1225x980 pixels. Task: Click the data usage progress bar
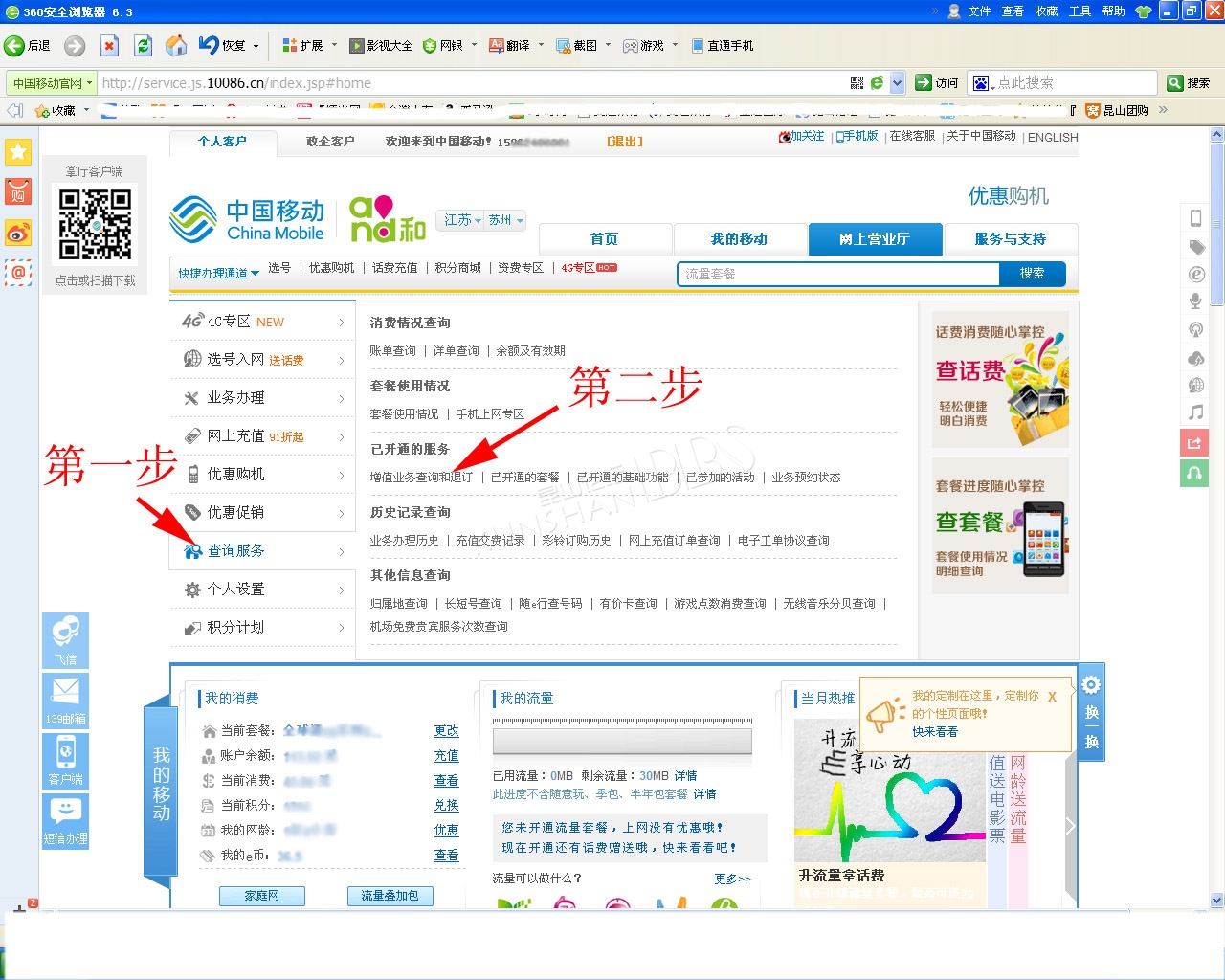[622, 742]
